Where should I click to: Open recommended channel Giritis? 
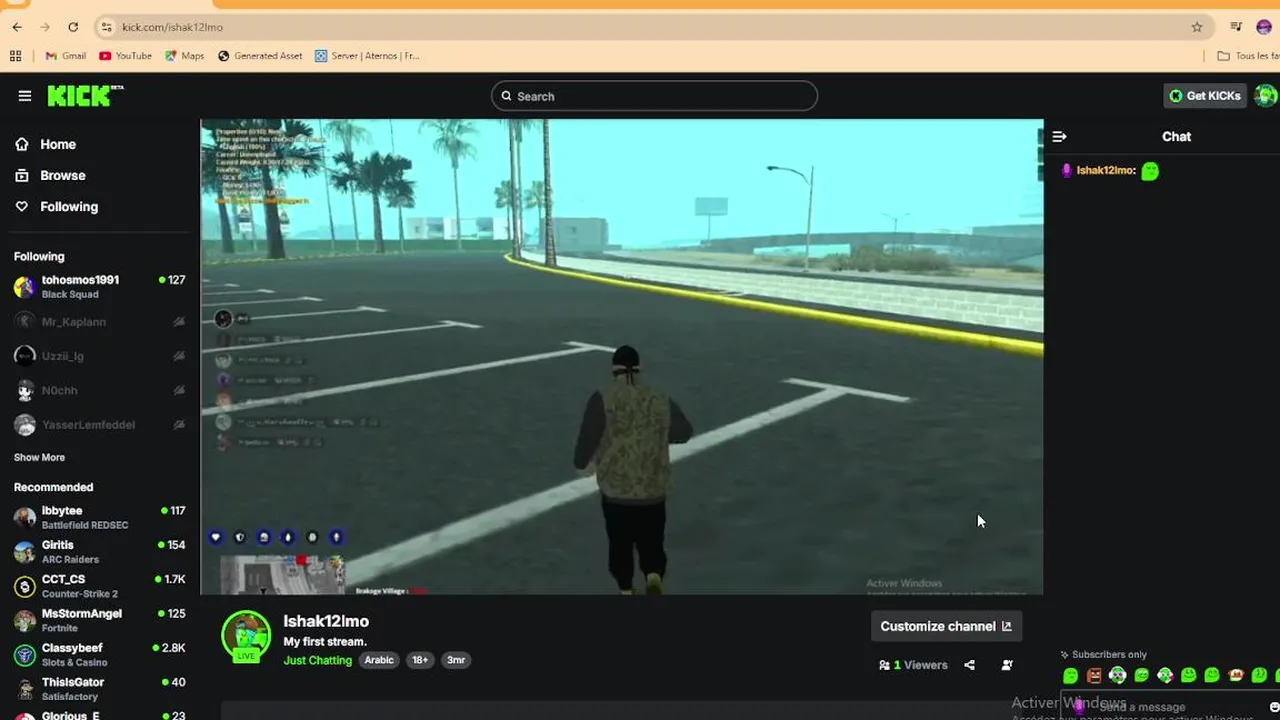point(100,552)
